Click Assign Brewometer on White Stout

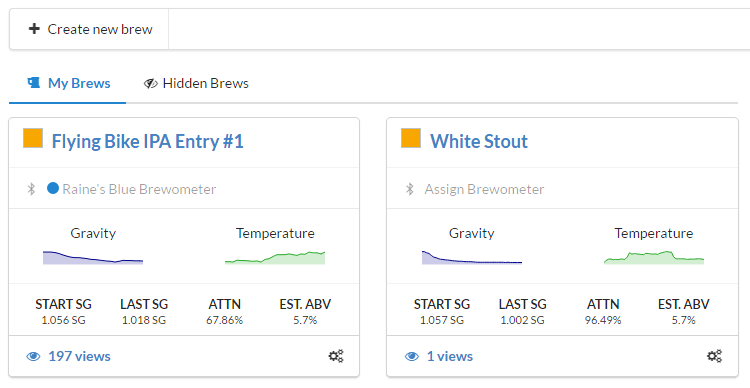pyautogui.click(x=484, y=189)
